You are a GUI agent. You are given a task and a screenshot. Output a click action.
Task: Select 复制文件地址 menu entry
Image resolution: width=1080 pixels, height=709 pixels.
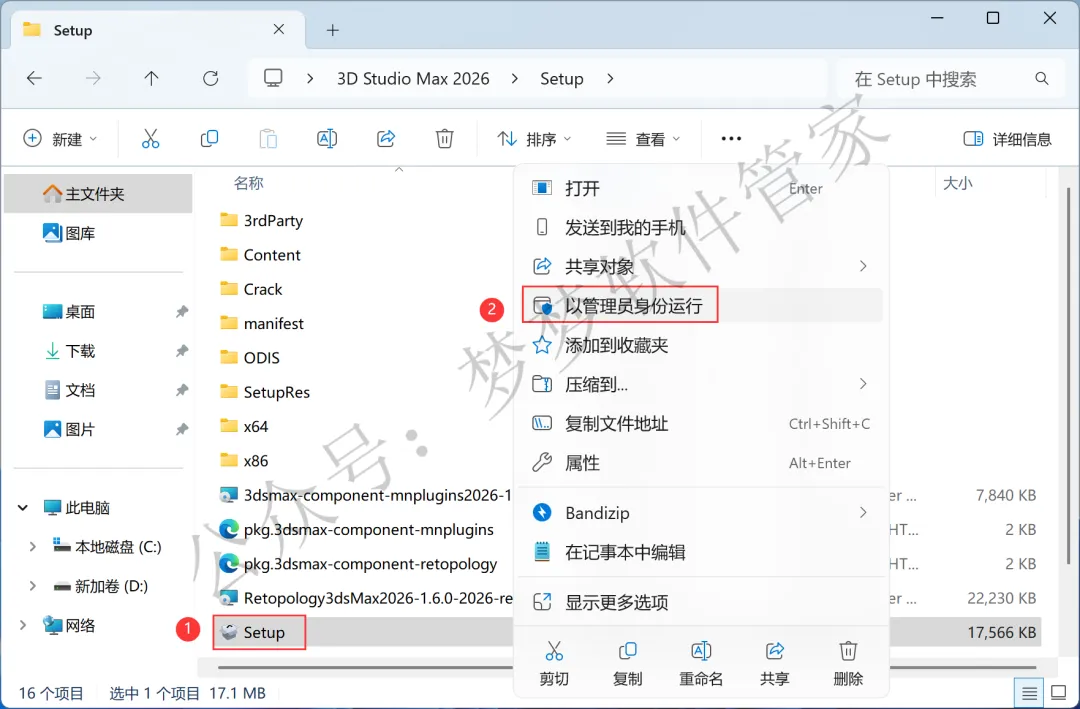[x=701, y=423]
